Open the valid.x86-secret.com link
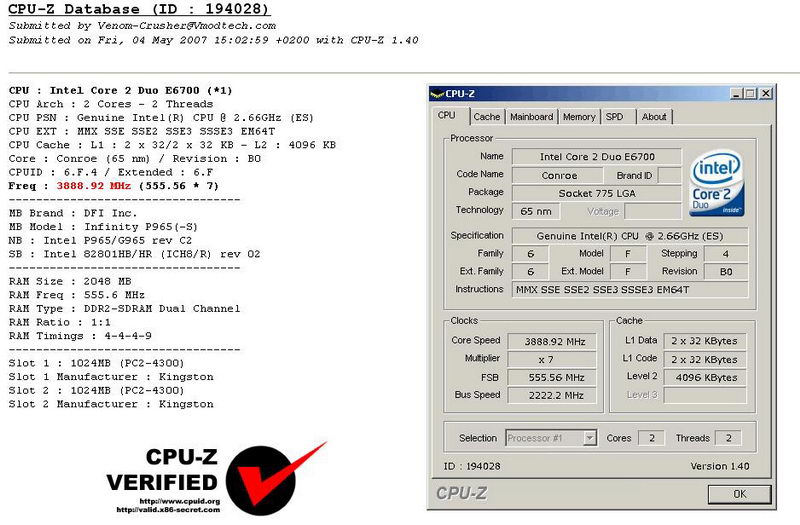This screenshot has height=525, width=800. pyautogui.click(x=168, y=509)
